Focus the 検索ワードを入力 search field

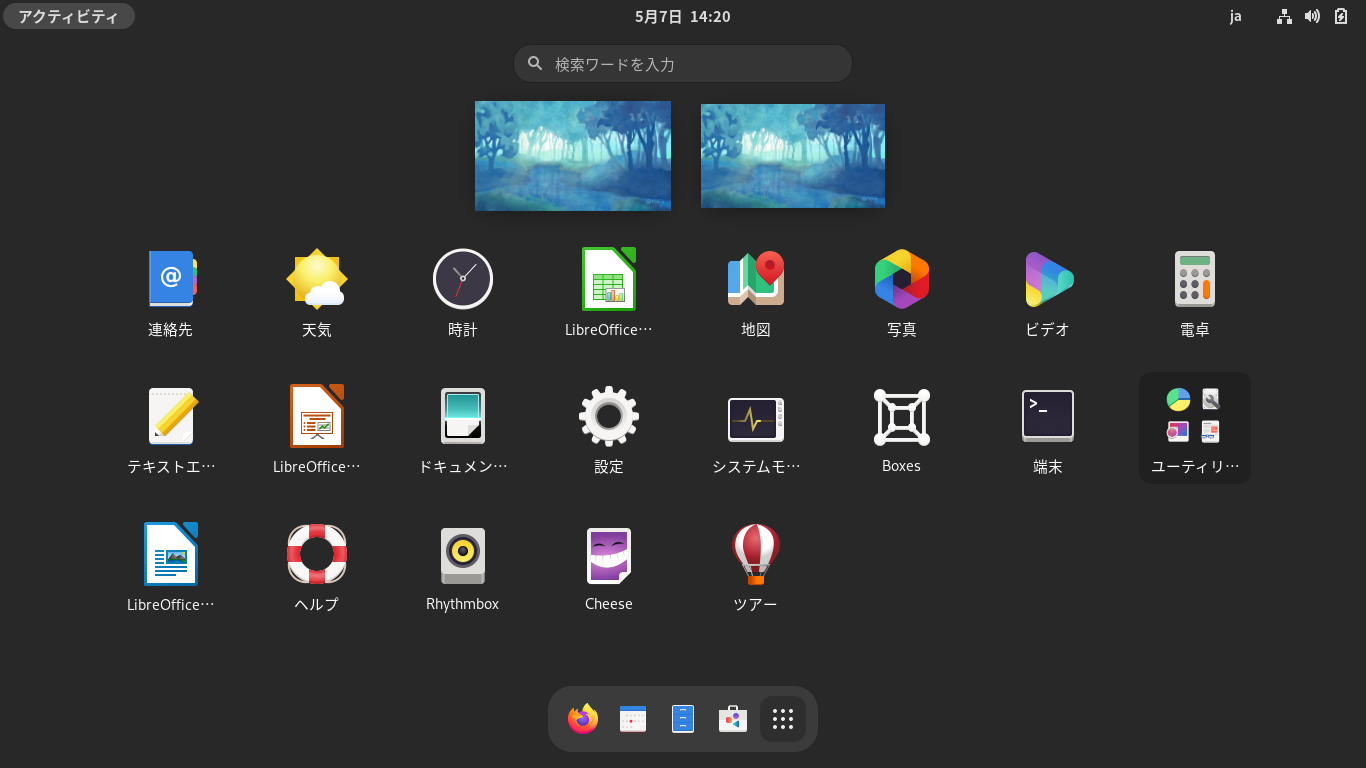click(x=683, y=64)
